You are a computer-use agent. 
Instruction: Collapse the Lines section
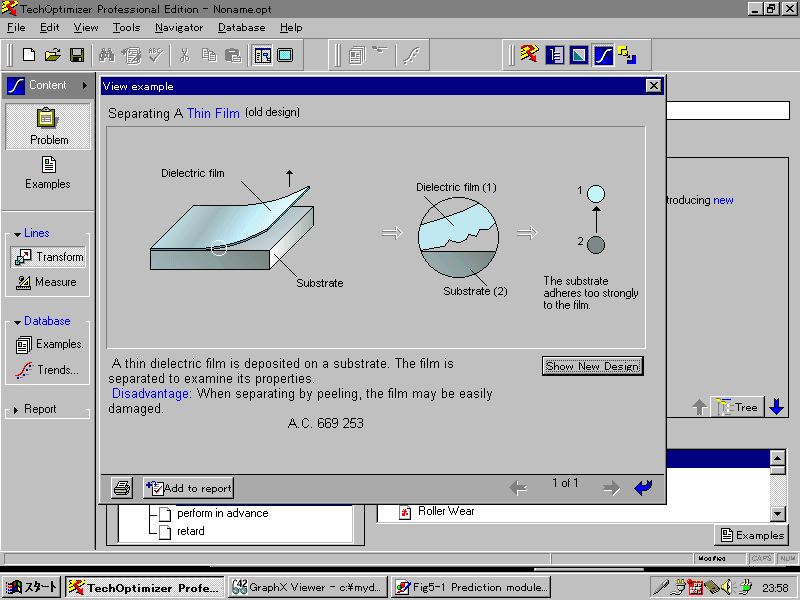17,234
